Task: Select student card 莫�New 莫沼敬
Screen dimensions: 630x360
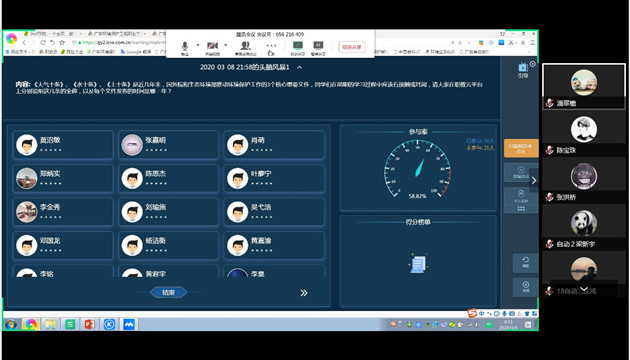Action: point(63,145)
